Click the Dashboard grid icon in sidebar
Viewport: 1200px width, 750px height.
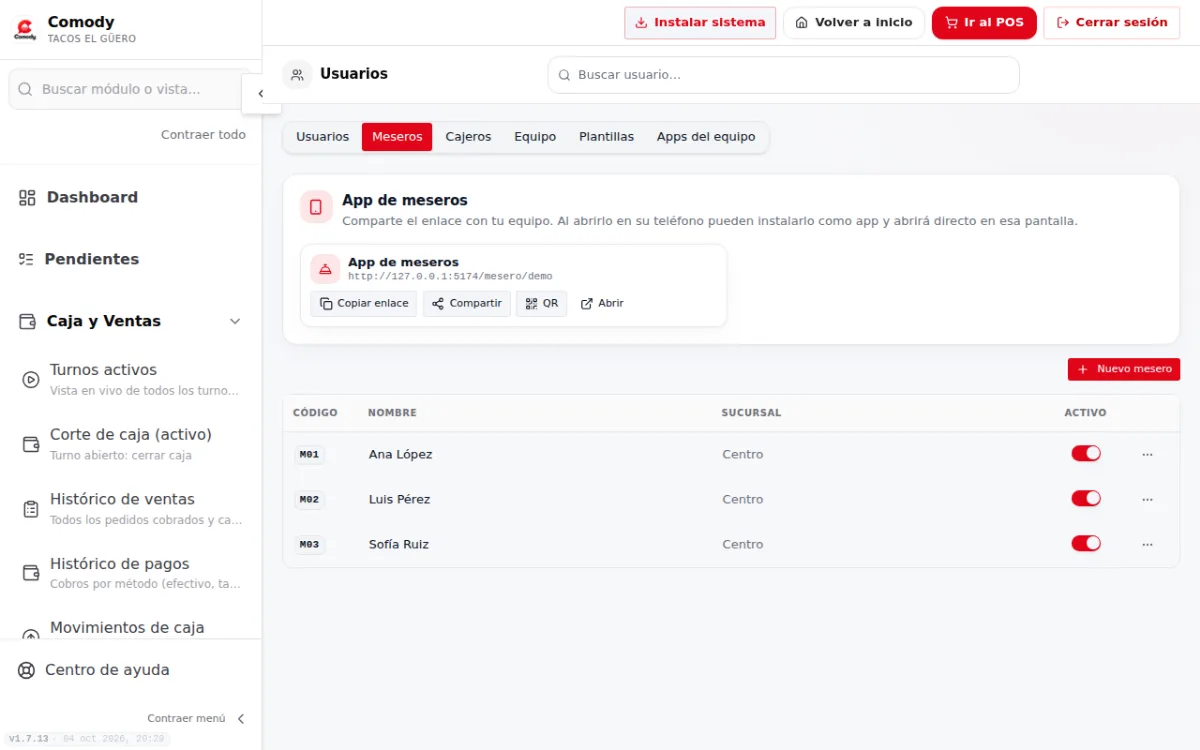[x=27, y=198]
